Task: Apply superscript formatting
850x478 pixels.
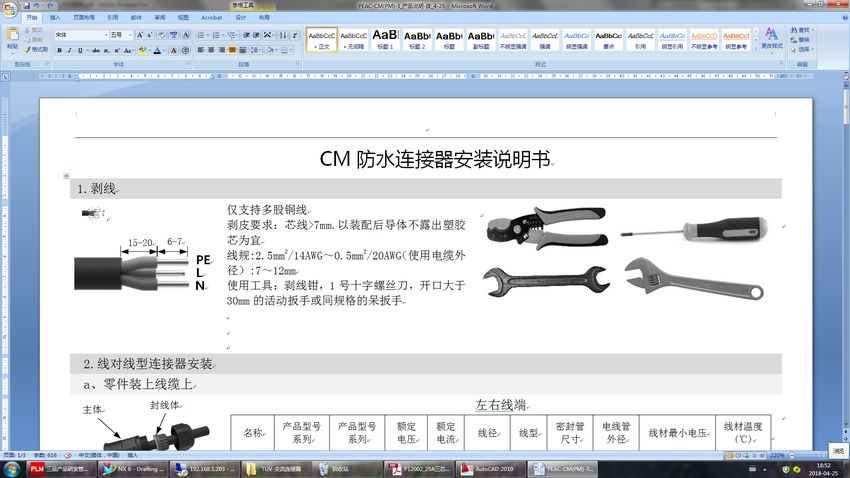Action: pos(117,50)
